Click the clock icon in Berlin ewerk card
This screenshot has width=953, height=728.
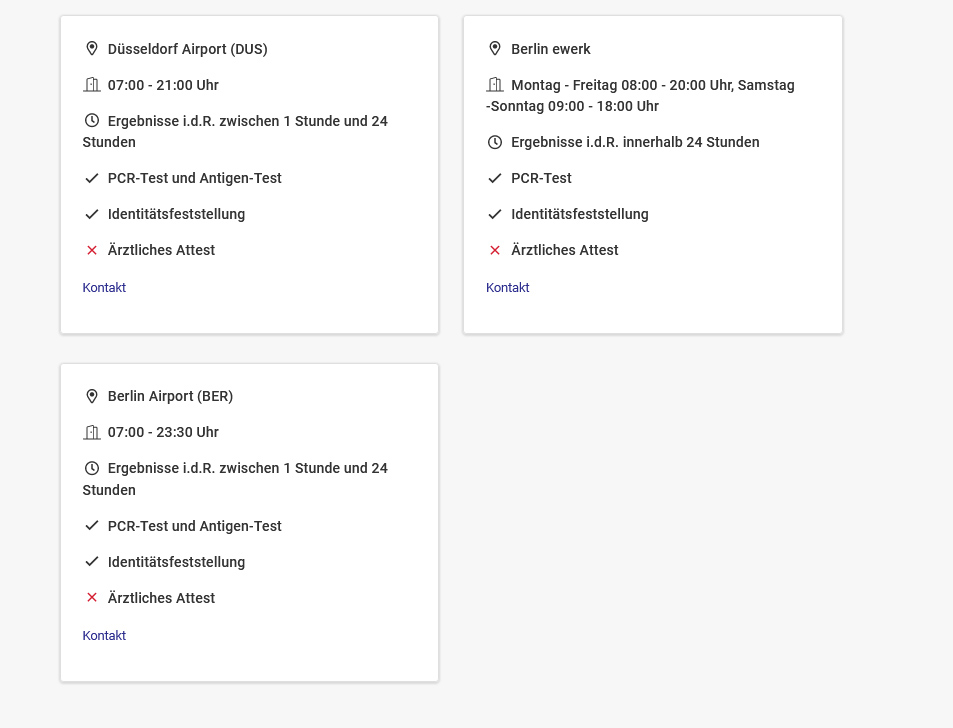click(x=495, y=142)
